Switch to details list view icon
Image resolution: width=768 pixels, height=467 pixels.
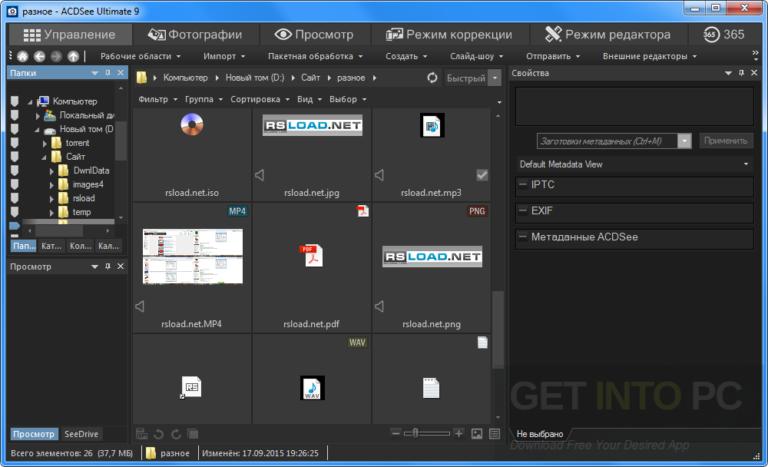point(495,434)
